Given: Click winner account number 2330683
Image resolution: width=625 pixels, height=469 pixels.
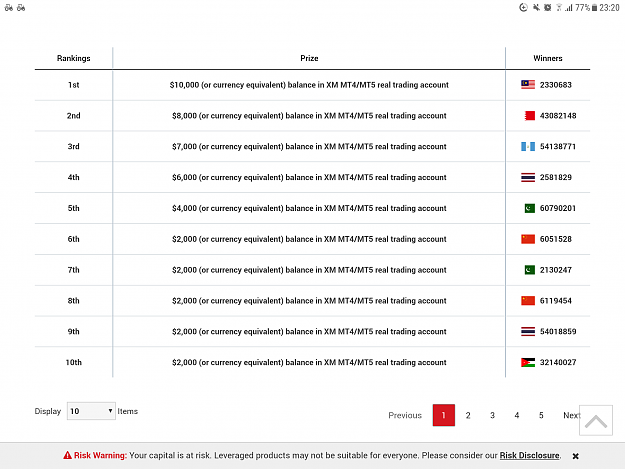Looking at the screenshot, I should point(556,85).
